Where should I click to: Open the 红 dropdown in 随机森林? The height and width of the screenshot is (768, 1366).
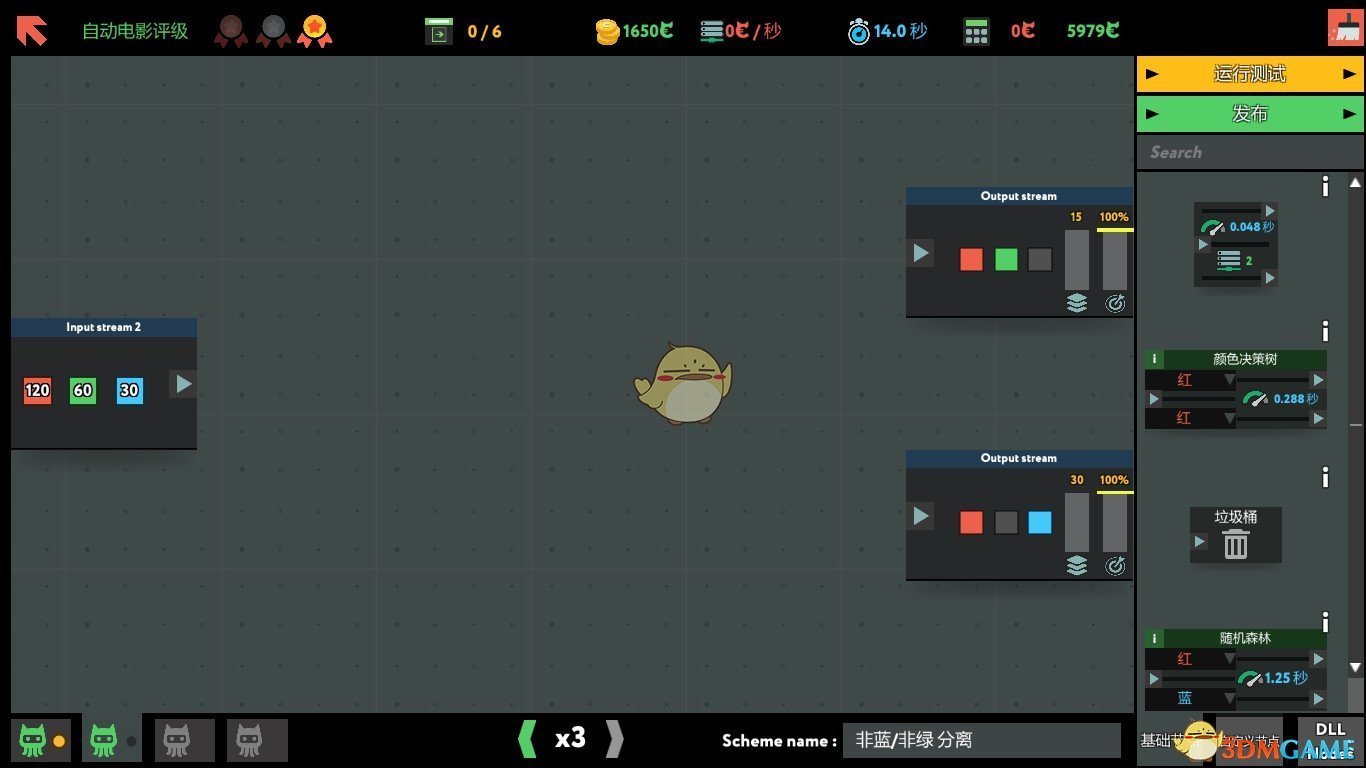pyautogui.click(x=1190, y=659)
